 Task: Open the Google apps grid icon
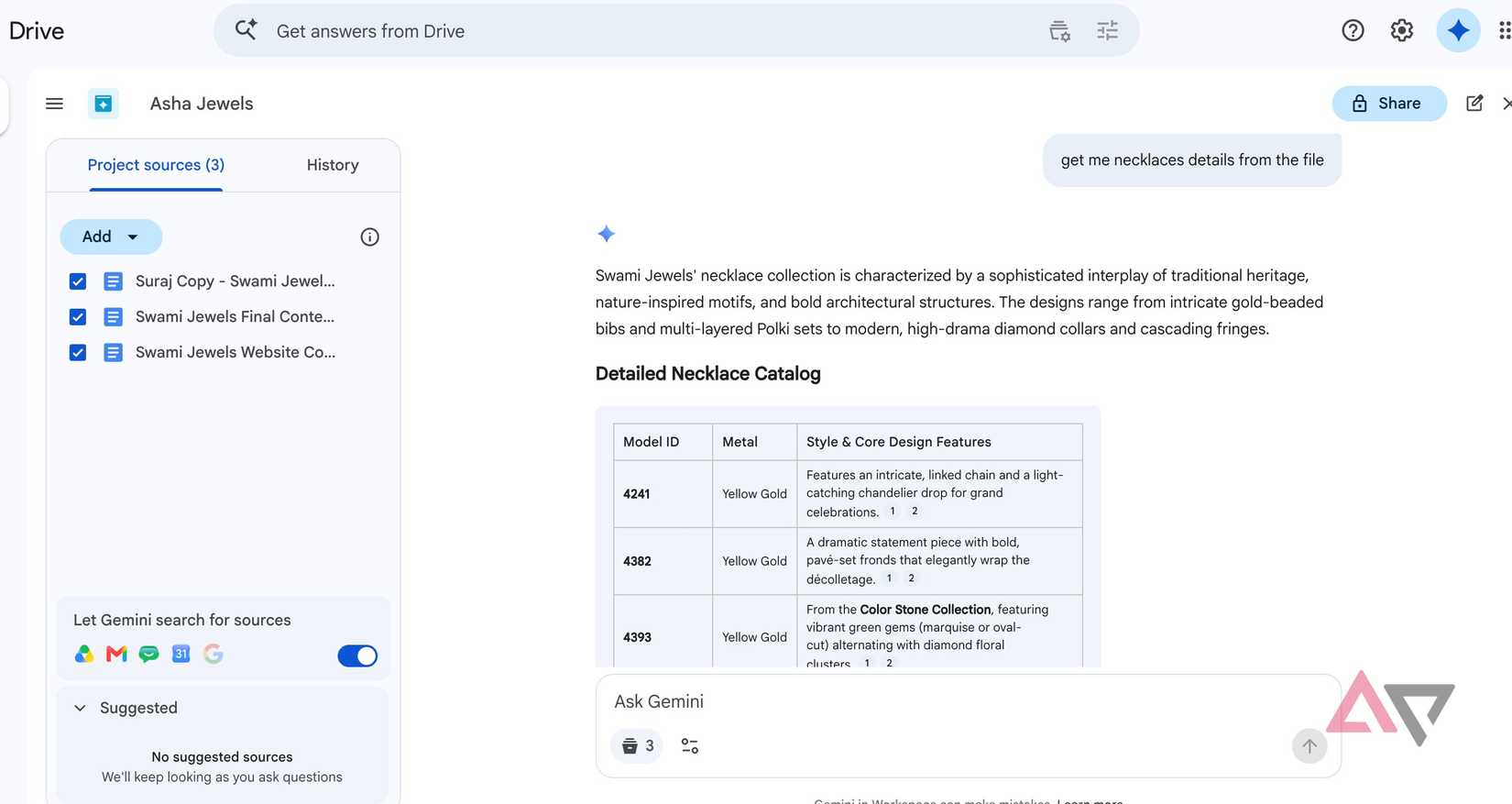(1504, 30)
